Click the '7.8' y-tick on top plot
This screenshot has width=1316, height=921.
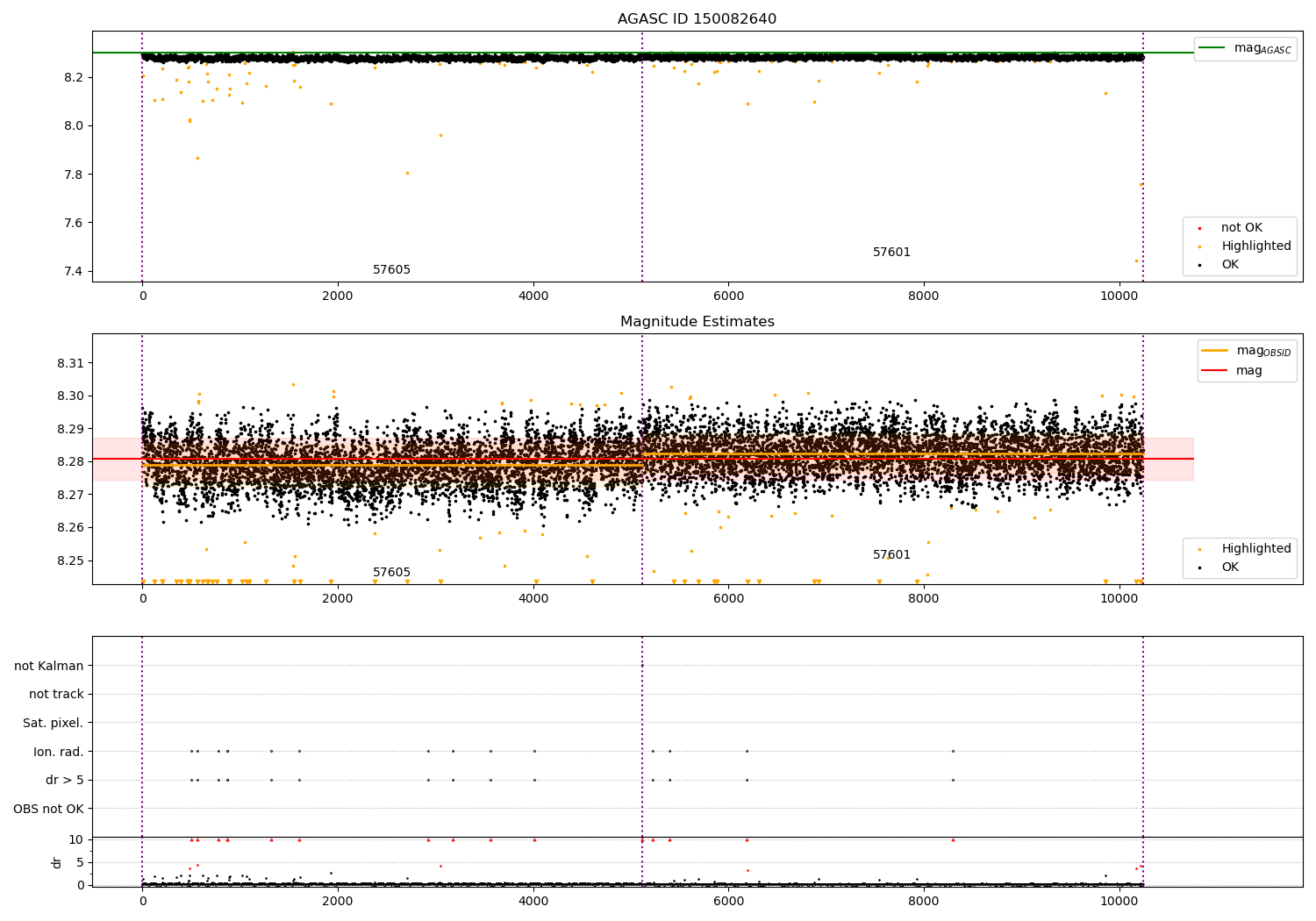tap(74, 175)
